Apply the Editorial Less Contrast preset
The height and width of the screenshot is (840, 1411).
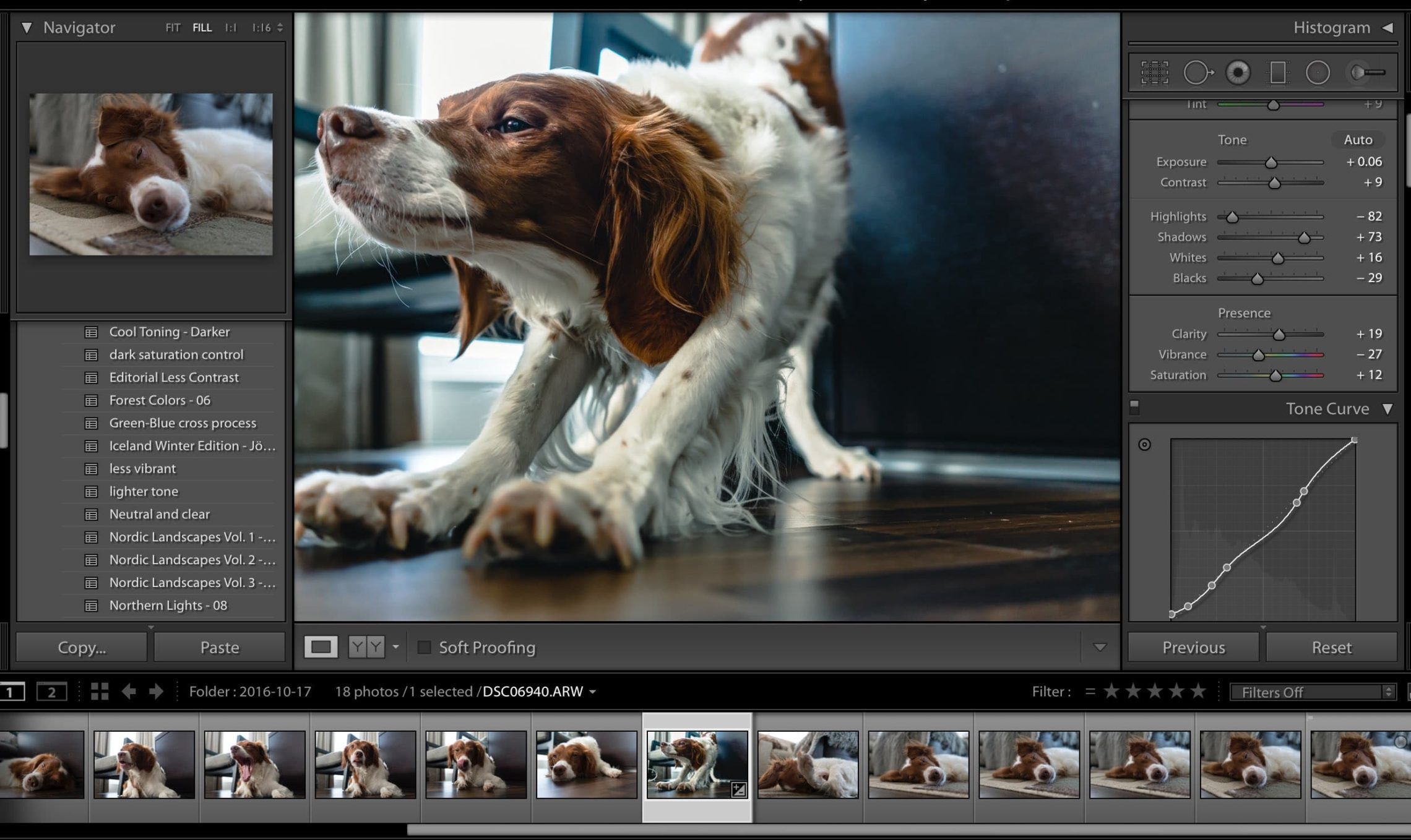[x=174, y=377]
